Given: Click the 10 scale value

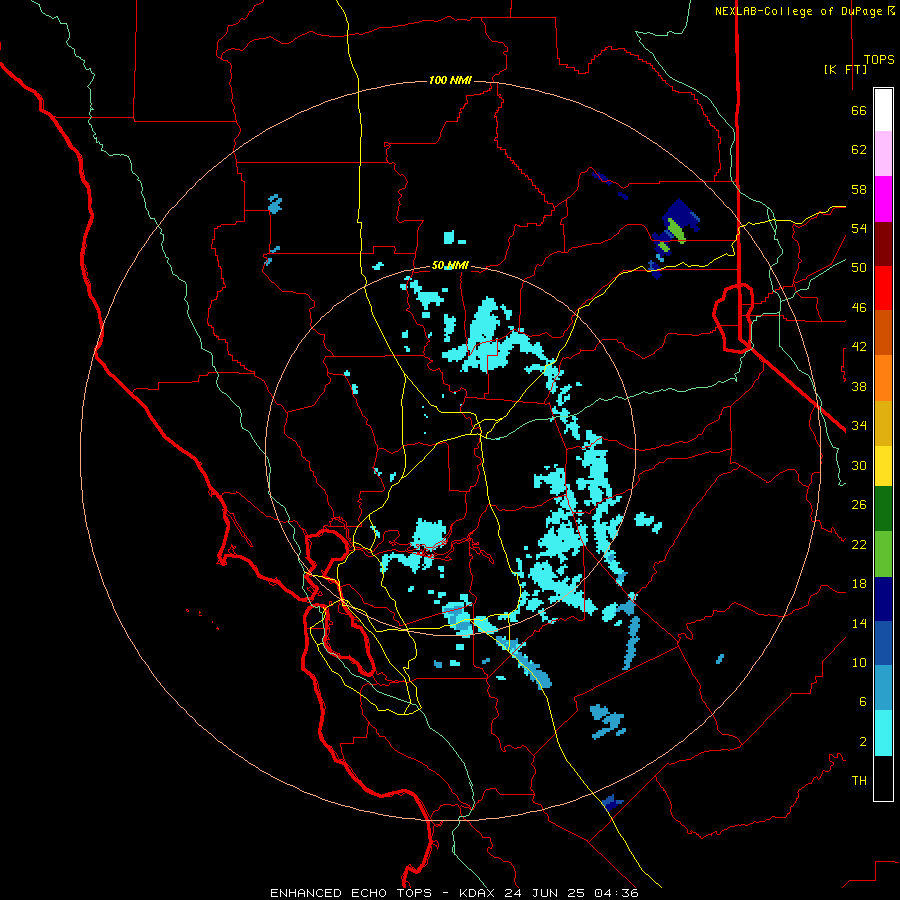Looking at the screenshot, I should [859, 662].
